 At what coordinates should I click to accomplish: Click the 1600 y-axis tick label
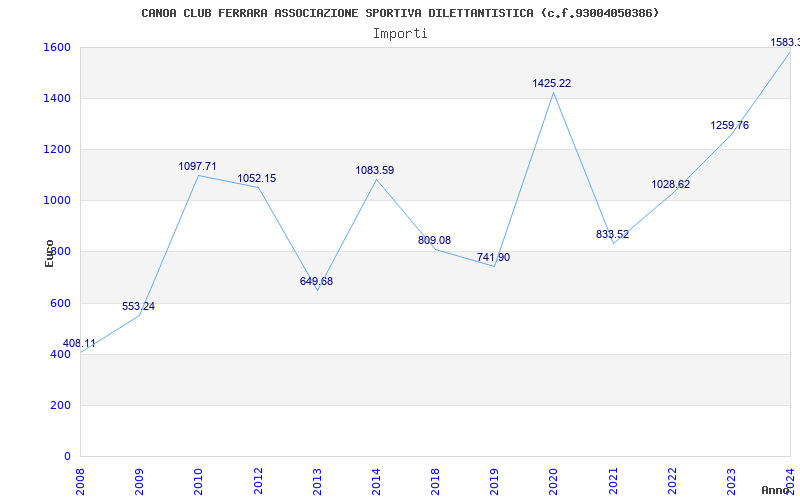[58, 47]
